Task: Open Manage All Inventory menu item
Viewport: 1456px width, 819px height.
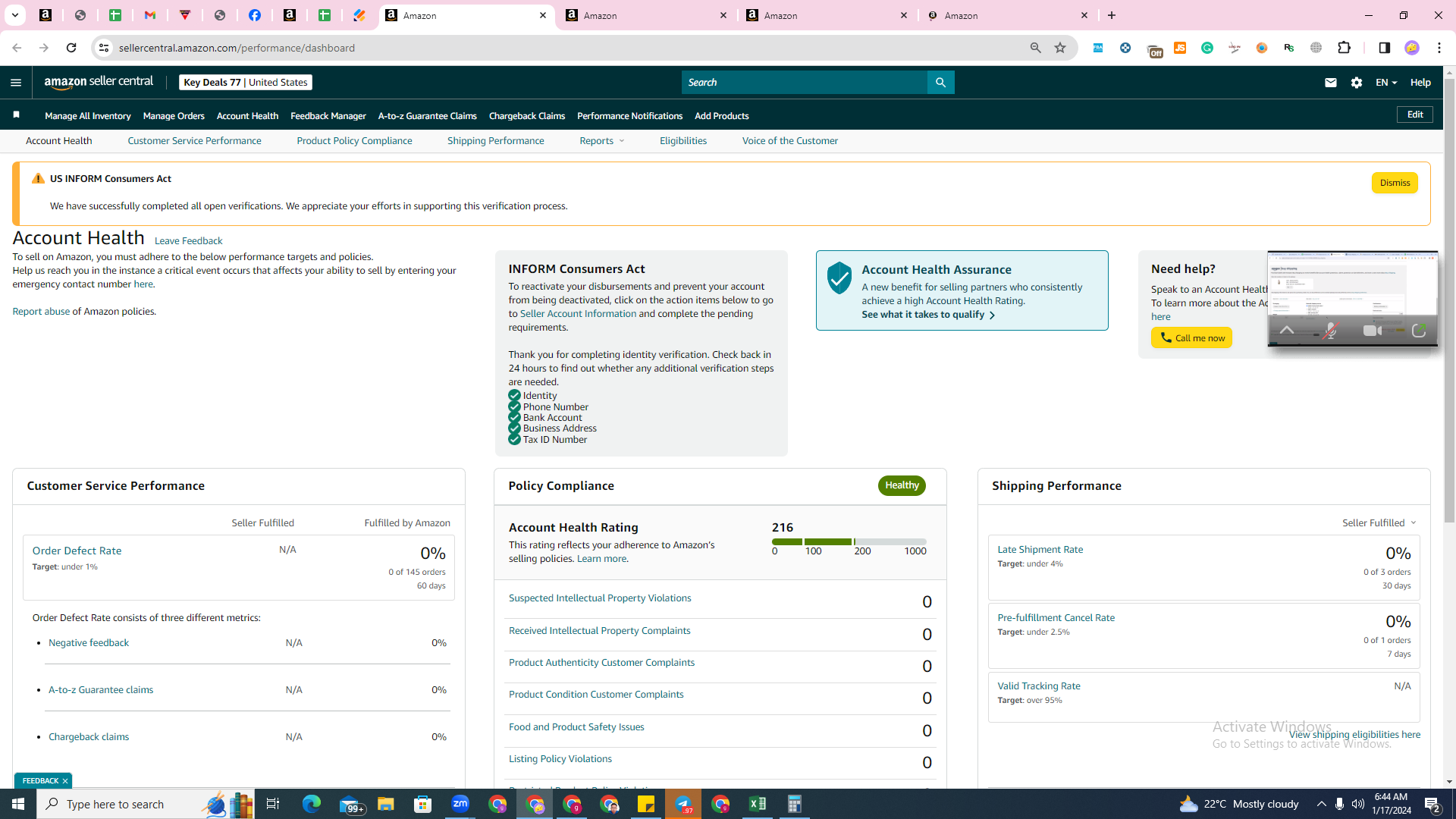Action: click(87, 116)
